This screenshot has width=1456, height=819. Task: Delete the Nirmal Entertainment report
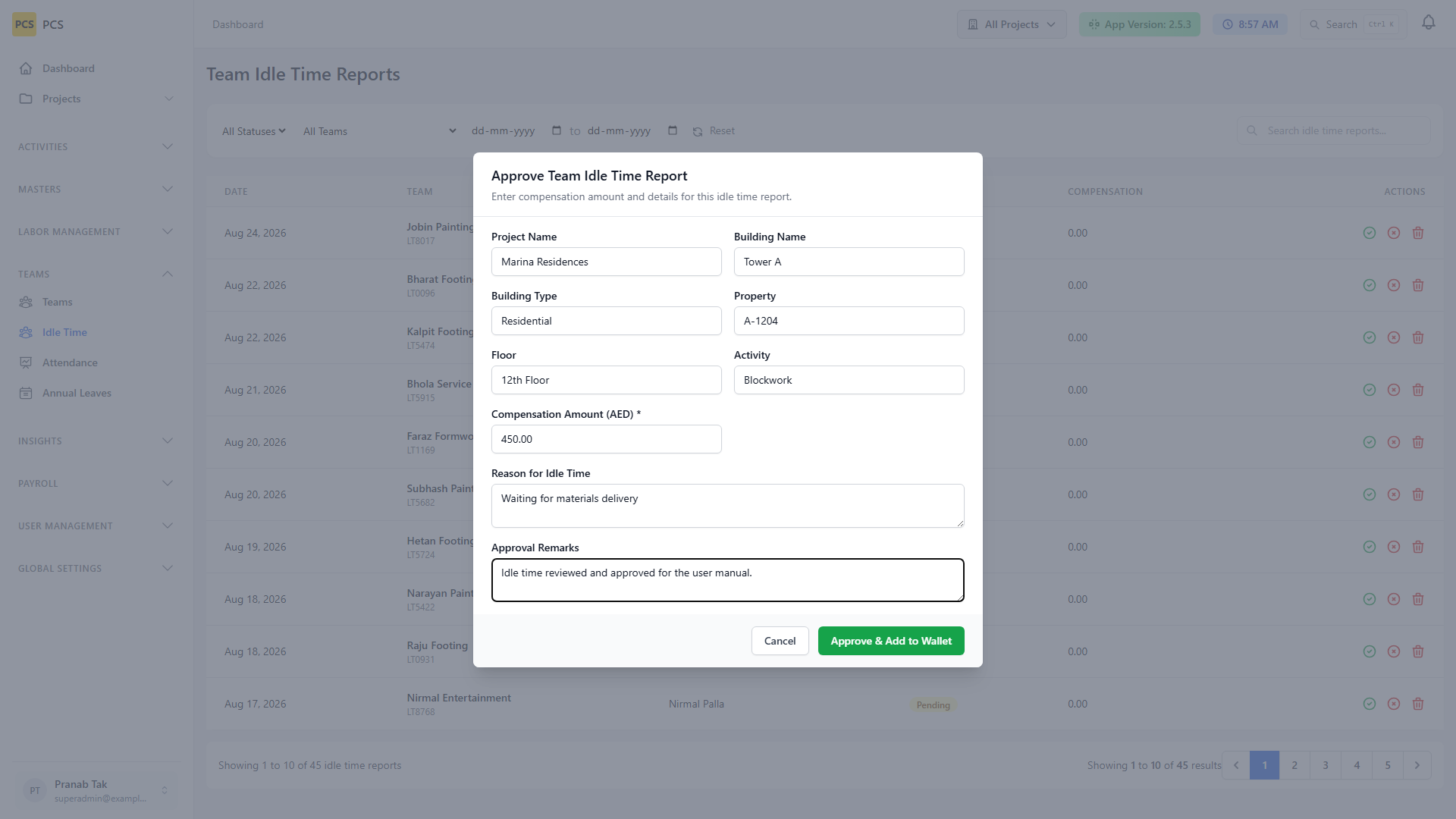pos(1417,704)
